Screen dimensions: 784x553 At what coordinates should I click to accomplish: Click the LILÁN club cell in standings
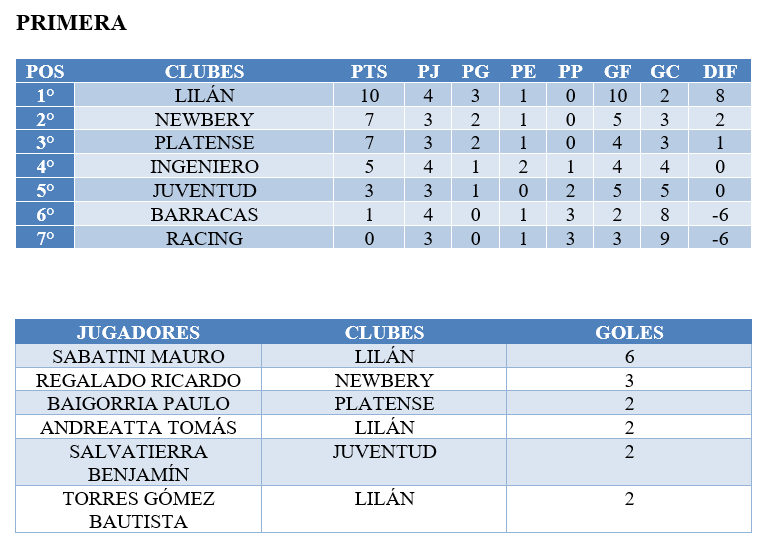point(204,95)
